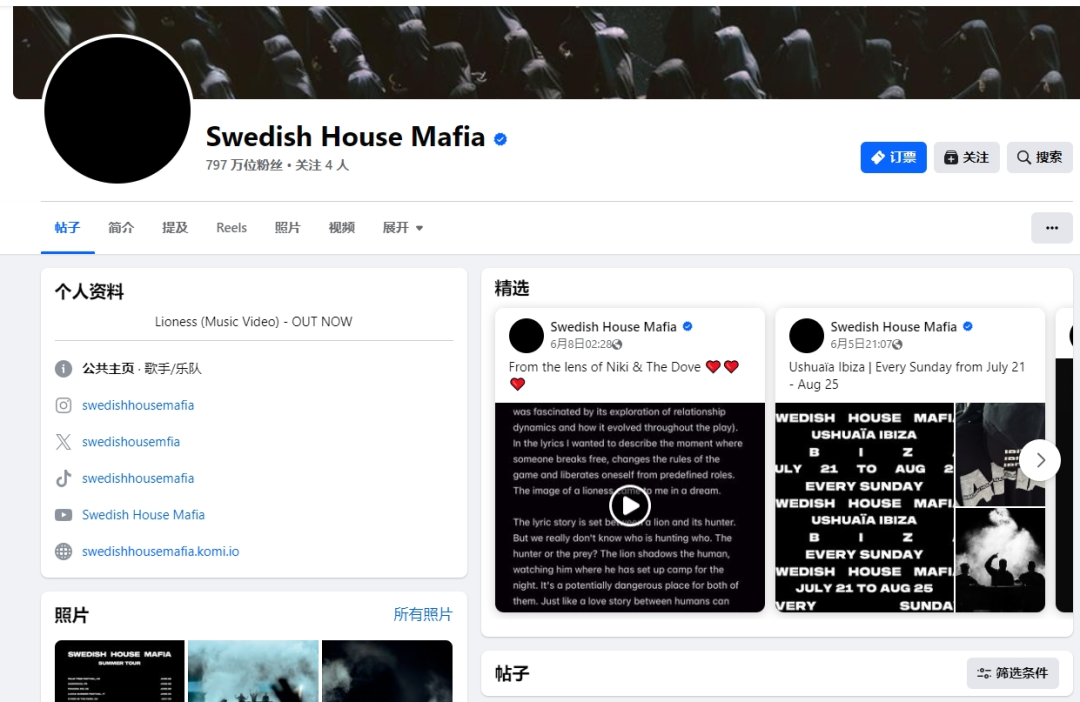Open the 照片 tab in the navigation
Screen dimensions: 1080x702
coord(287,228)
